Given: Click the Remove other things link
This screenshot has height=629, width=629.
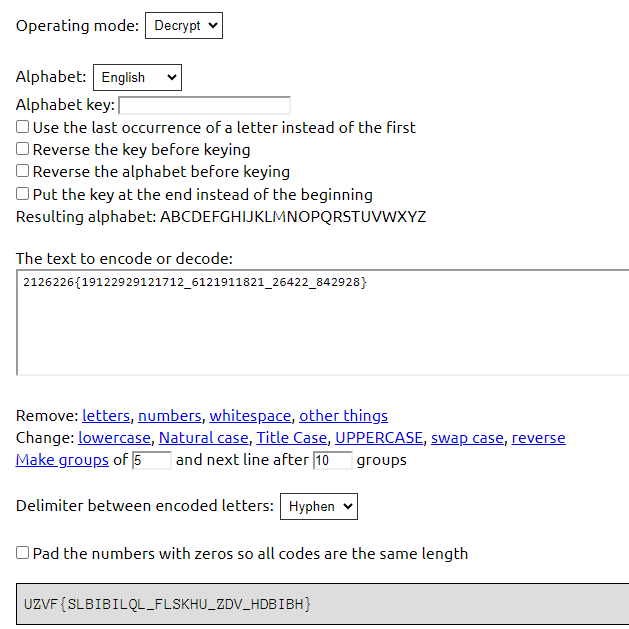Looking at the screenshot, I should (343, 416).
